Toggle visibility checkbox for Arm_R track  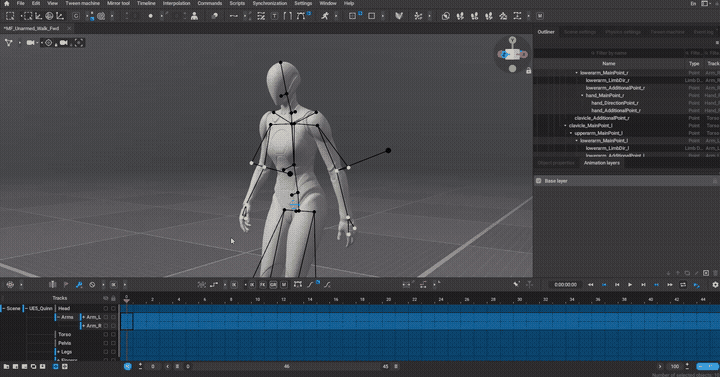(106, 326)
